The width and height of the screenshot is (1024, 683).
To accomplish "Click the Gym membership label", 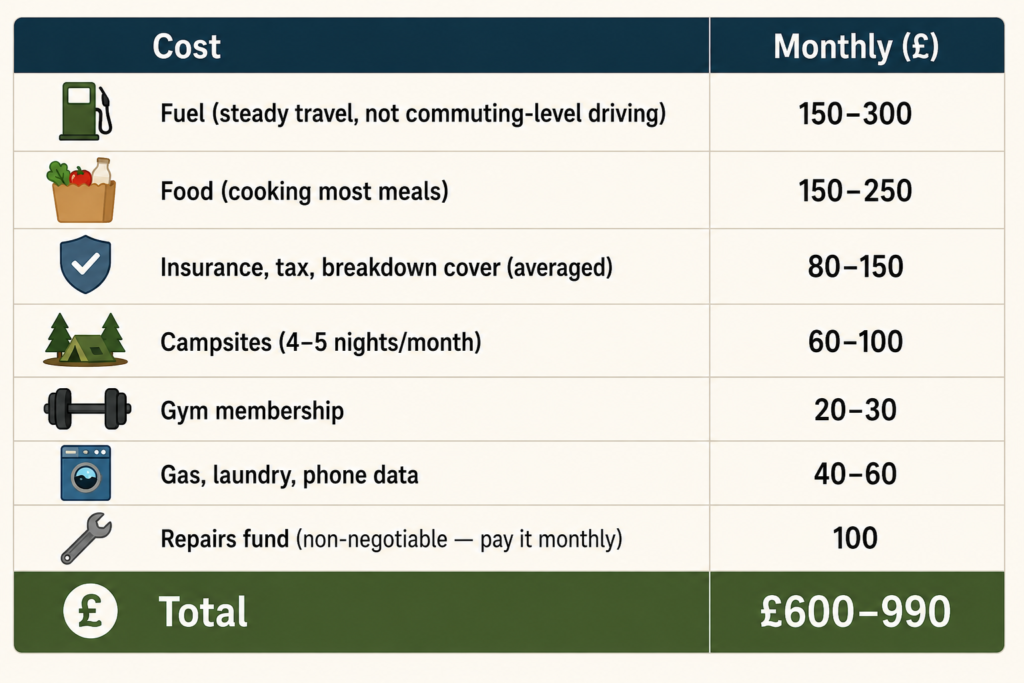I will (x=252, y=411).
